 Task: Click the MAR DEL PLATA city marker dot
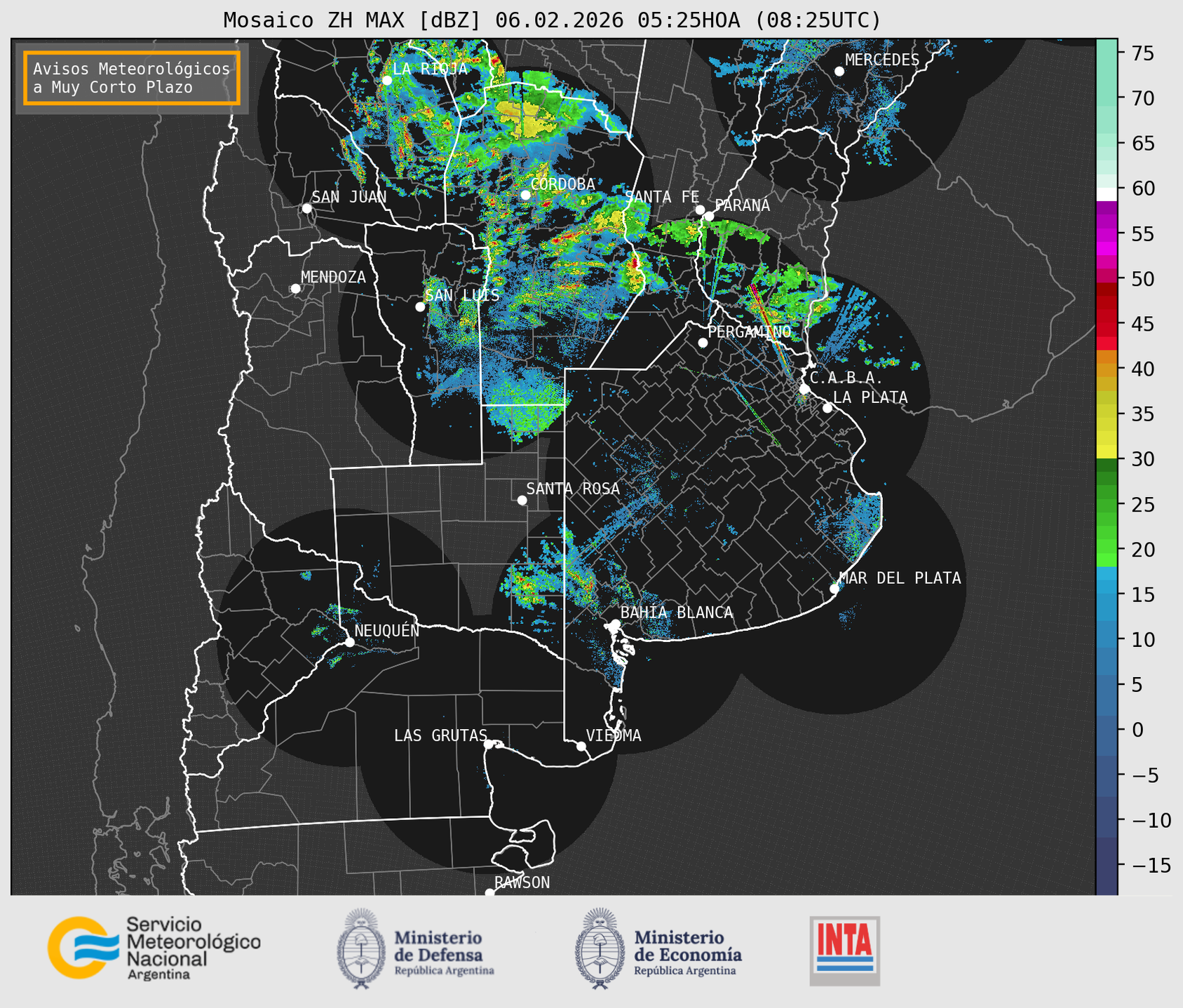pyautogui.click(x=834, y=588)
